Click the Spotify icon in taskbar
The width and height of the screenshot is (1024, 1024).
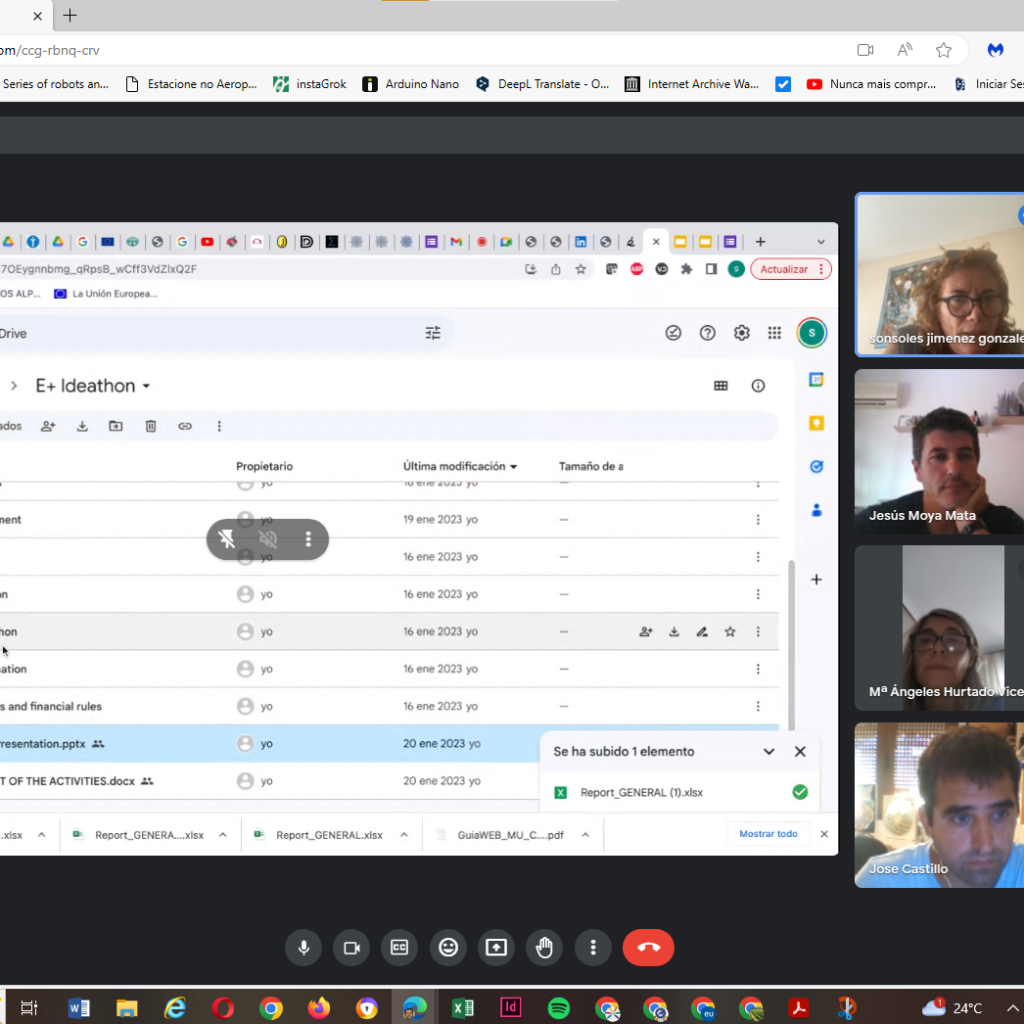(x=559, y=1008)
